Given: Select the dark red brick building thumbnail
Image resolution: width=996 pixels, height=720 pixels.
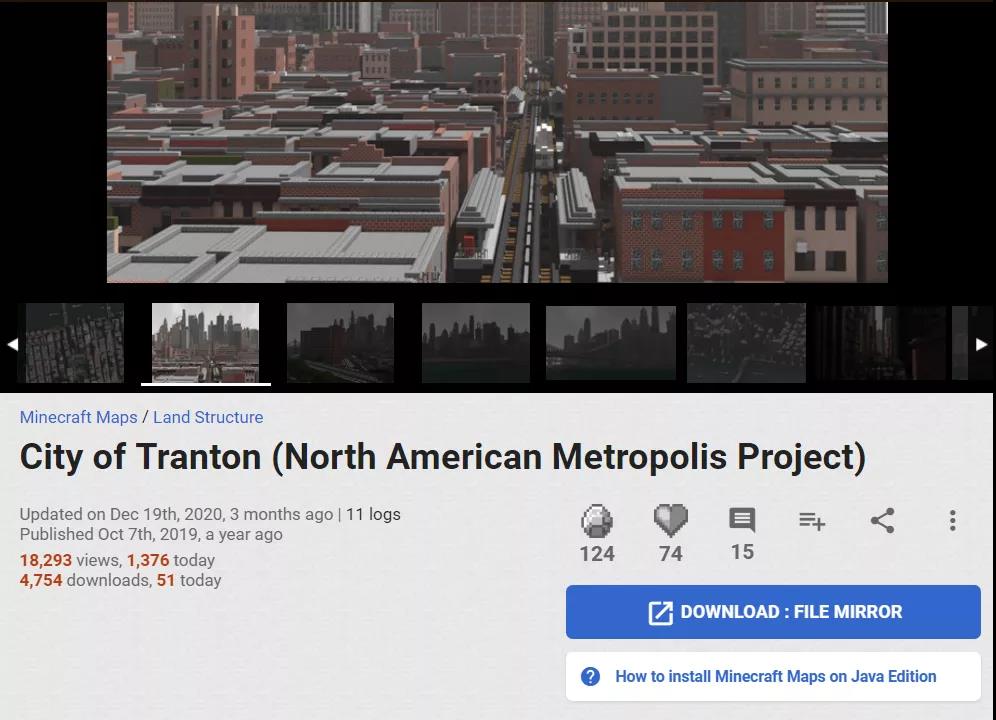Looking at the screenshot, I should [x=340, y=343].
